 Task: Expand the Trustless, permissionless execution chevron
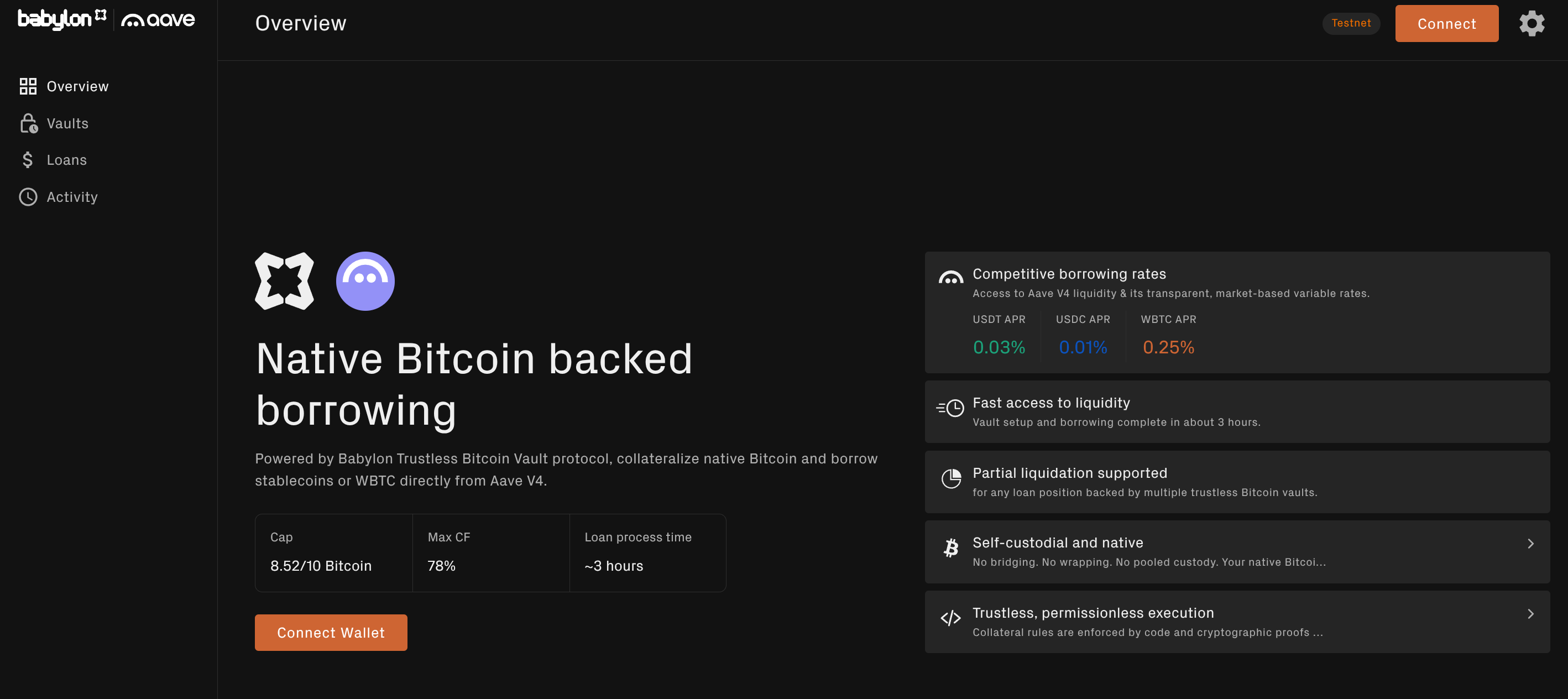tap(1530, 614)
